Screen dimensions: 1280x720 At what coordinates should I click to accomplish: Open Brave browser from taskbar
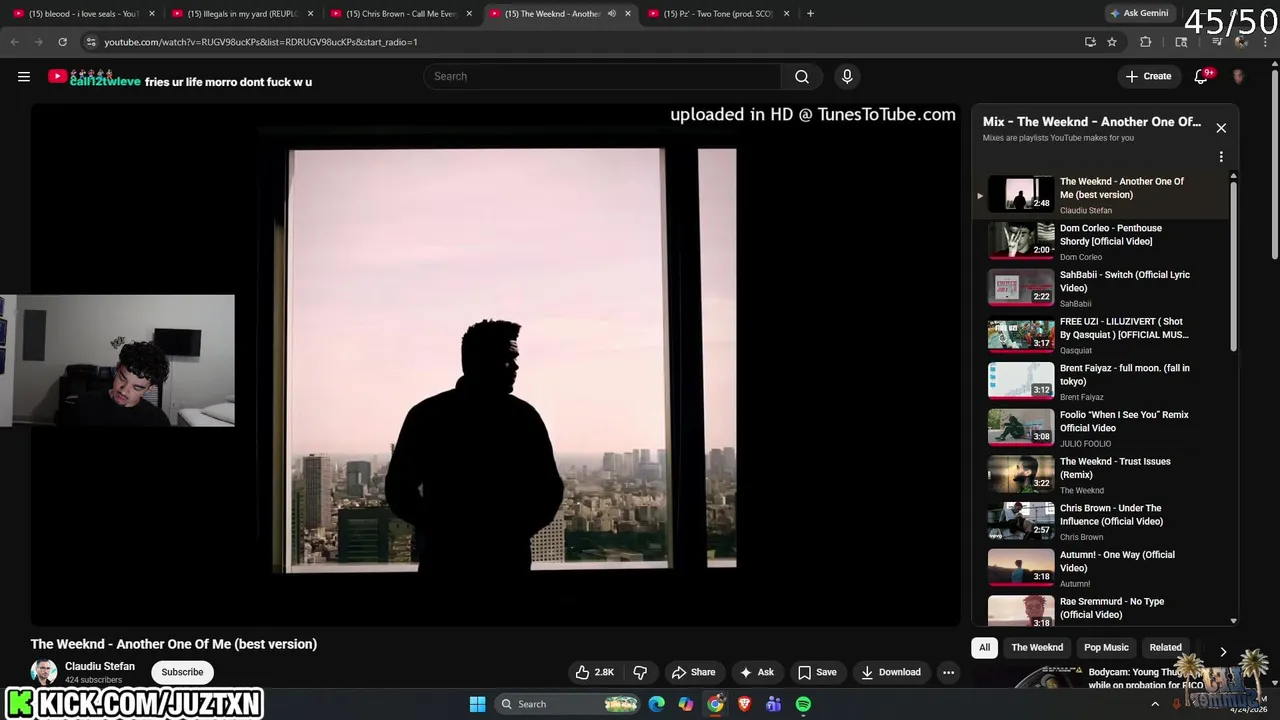point(744,704)
